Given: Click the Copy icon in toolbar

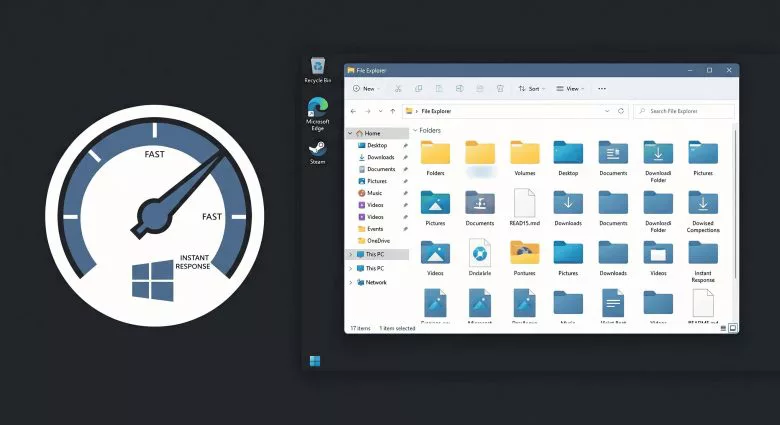Looking at the screenshot, I should tap(418, 89).
